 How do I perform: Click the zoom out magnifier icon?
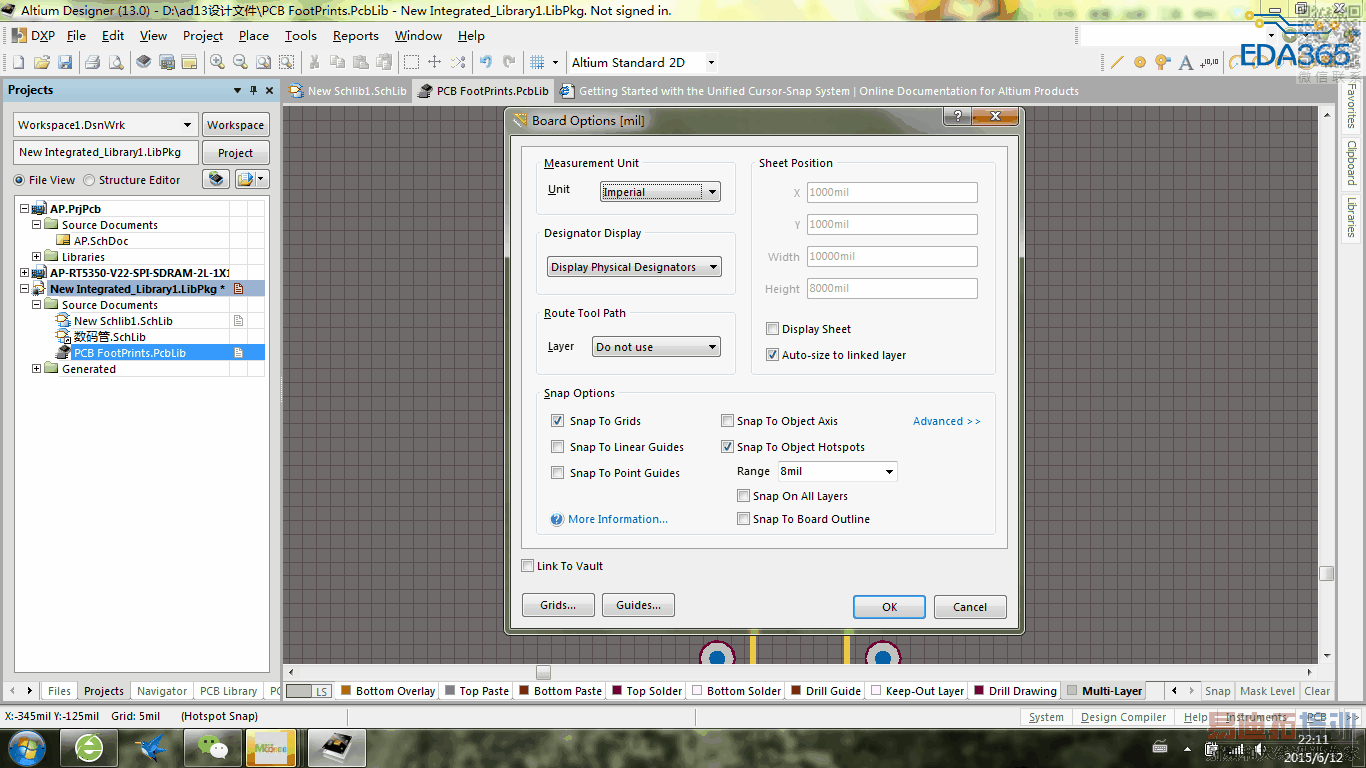(240, 62)
